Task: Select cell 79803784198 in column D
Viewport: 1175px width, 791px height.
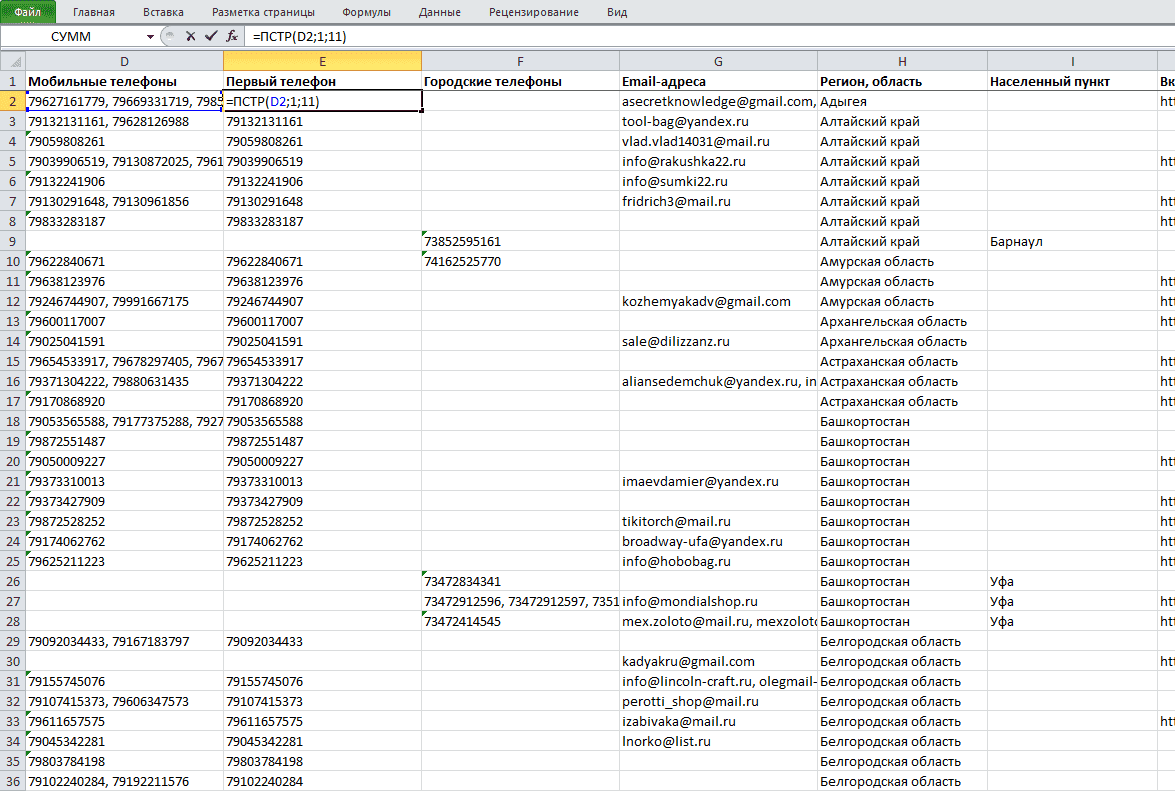Action: 124,761
